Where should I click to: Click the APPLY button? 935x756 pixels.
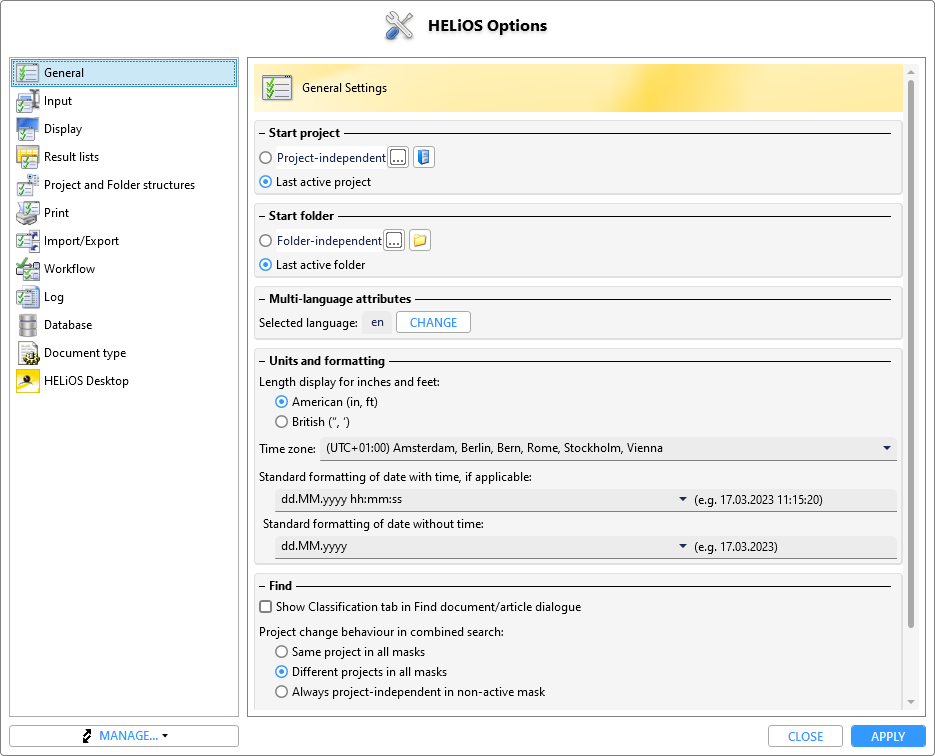888,736
